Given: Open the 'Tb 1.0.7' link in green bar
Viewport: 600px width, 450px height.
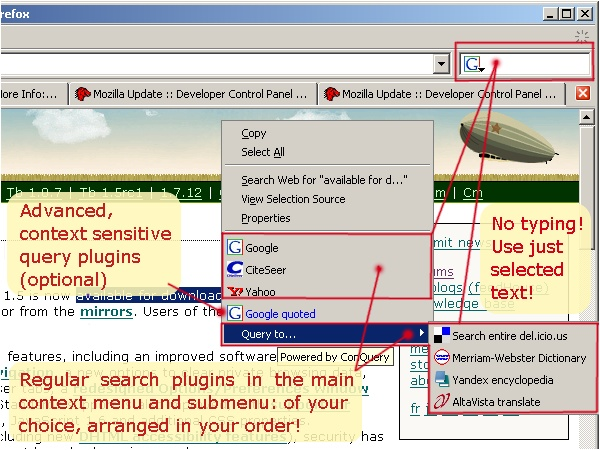Looking at the screenshot, I should (34, 192).
